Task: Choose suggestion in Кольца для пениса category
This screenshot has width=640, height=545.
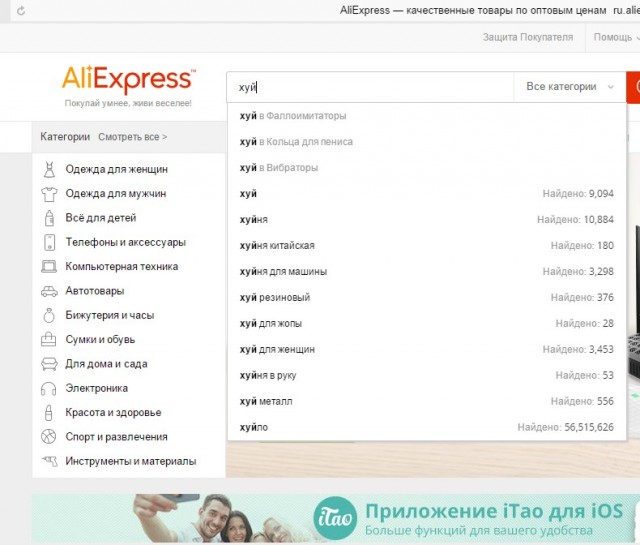Action: (427, 142)
